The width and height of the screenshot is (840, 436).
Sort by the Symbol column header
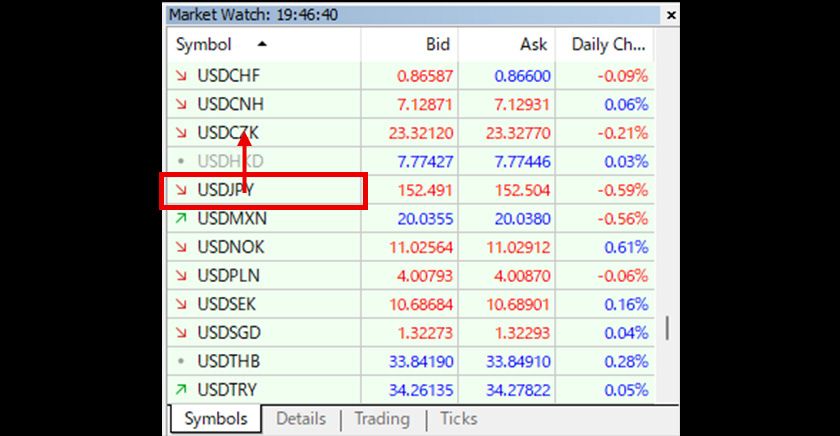[205, 45]
